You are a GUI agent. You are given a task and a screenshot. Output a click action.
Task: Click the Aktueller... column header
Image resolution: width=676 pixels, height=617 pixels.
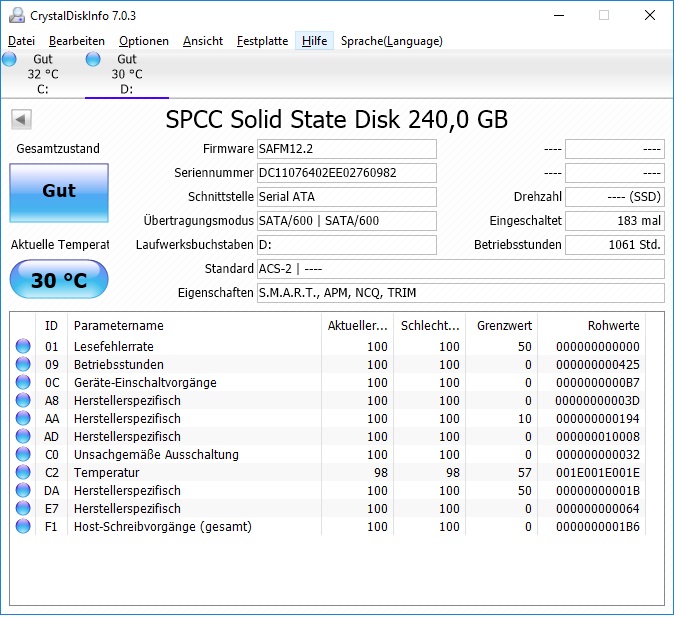point(357,326)
